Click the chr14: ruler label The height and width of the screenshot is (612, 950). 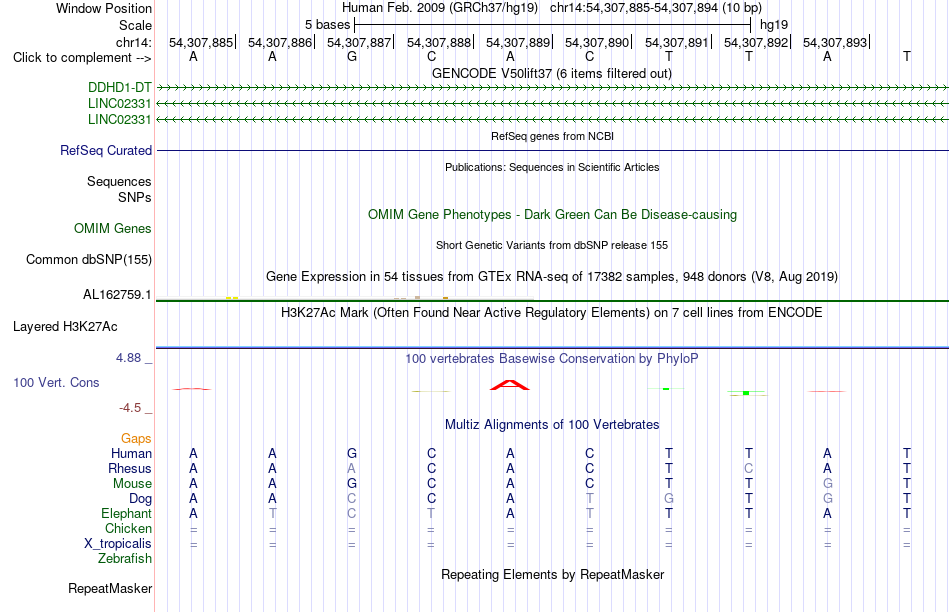(134, 42)
